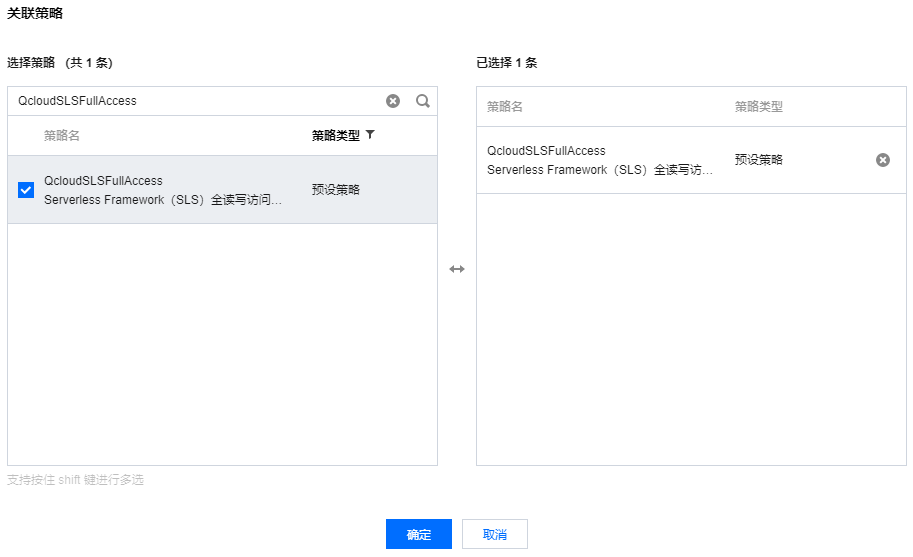Remove QcloudSLSFullAccess from the selected list
The height and width of the screenshot is (557, 913).
pyautogui.click(x=883, y=160)
